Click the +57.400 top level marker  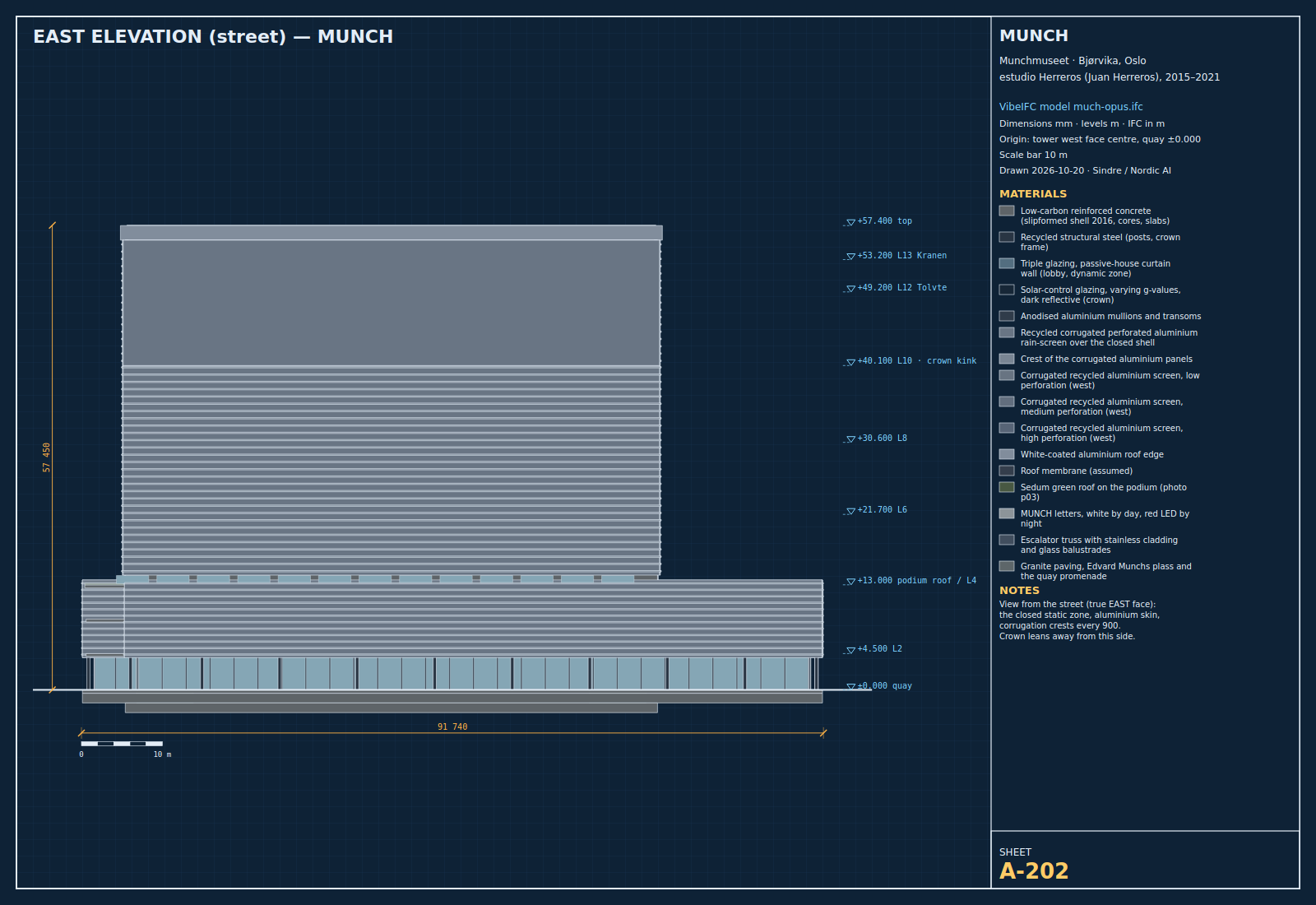878,221
